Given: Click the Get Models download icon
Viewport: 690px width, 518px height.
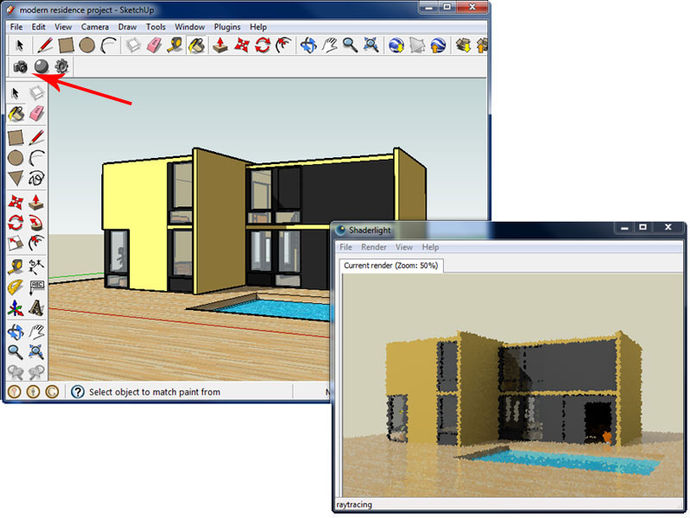Looking at the screenshot, I should coord(463,45).
